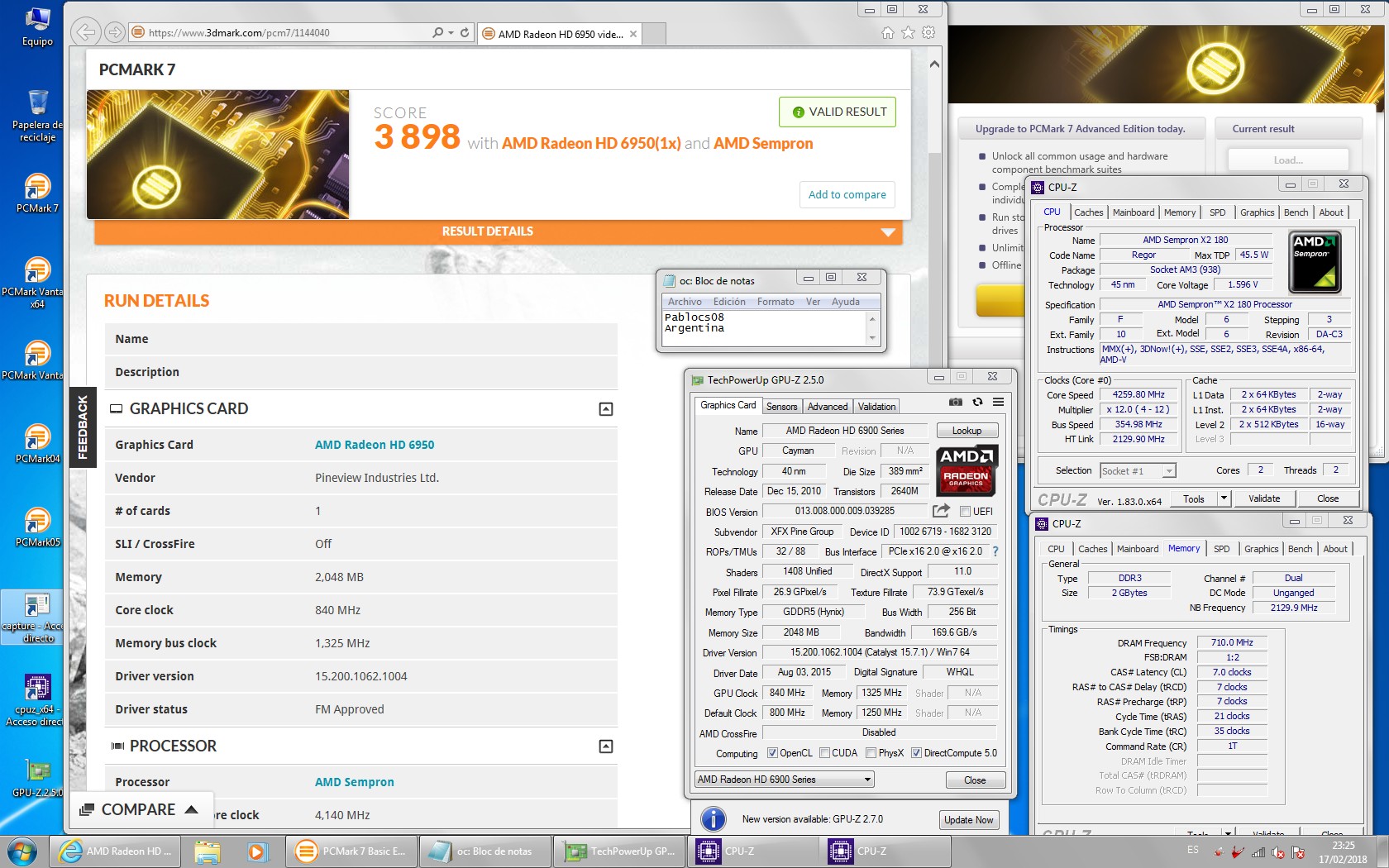Screen dimensions: 1389x868
Task: Click FEEDBACK side tab
Action: (x=83, y=427)
